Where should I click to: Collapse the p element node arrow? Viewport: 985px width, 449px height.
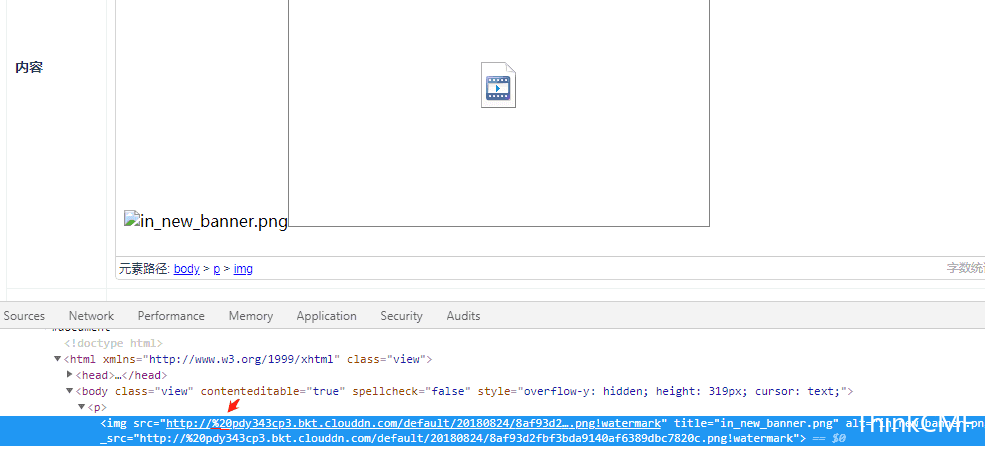coord(82,407)
